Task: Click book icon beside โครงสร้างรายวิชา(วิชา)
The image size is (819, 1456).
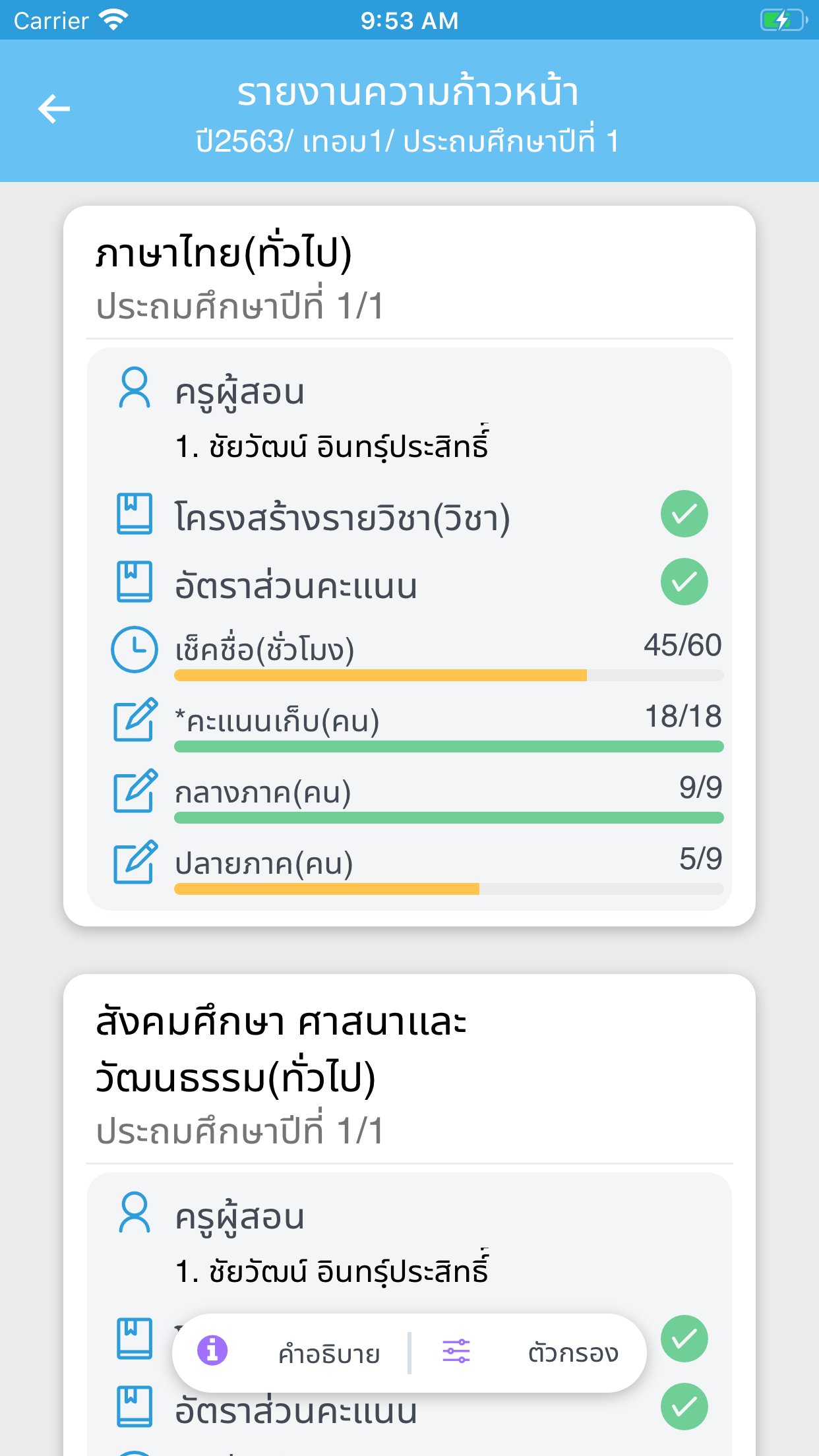Action: tap(135, 514)
